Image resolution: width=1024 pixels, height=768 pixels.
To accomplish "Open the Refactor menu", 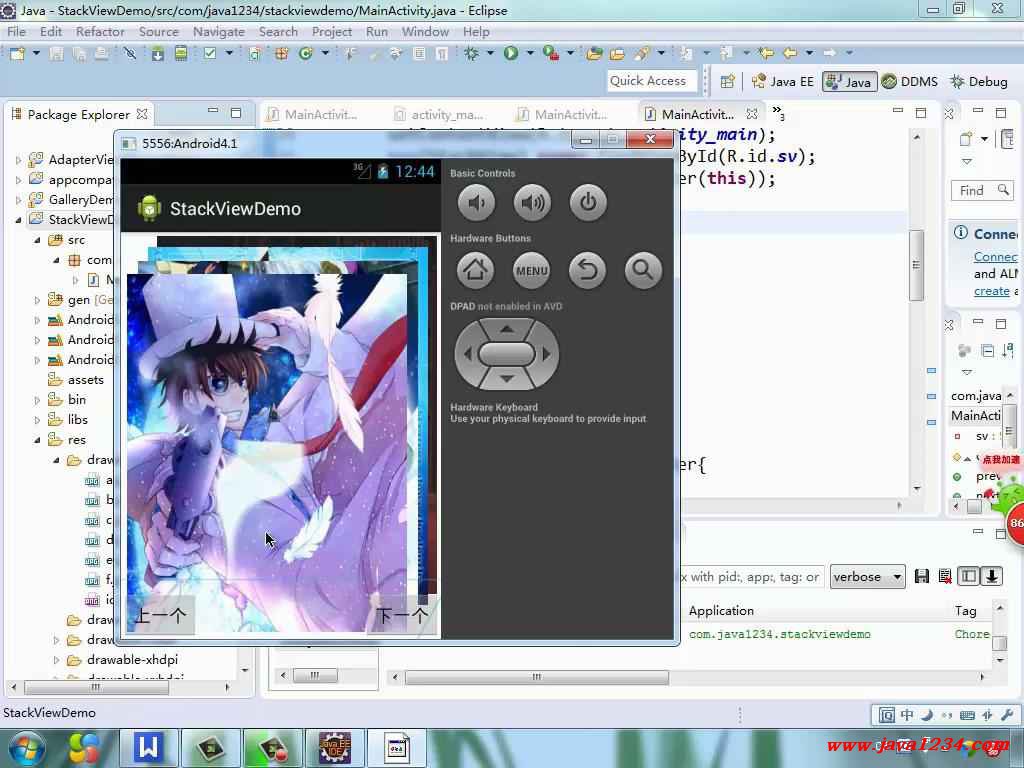I will tap(100, 31).
